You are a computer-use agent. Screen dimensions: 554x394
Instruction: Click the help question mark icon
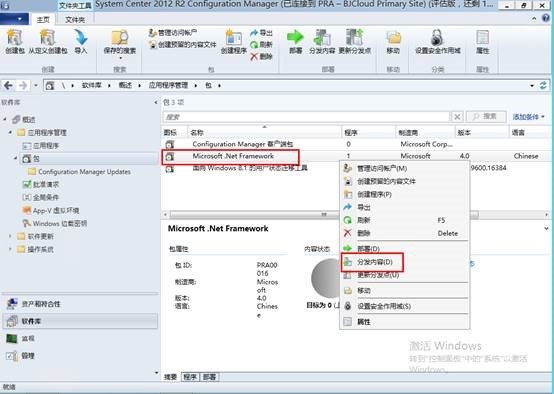[546, 18]
